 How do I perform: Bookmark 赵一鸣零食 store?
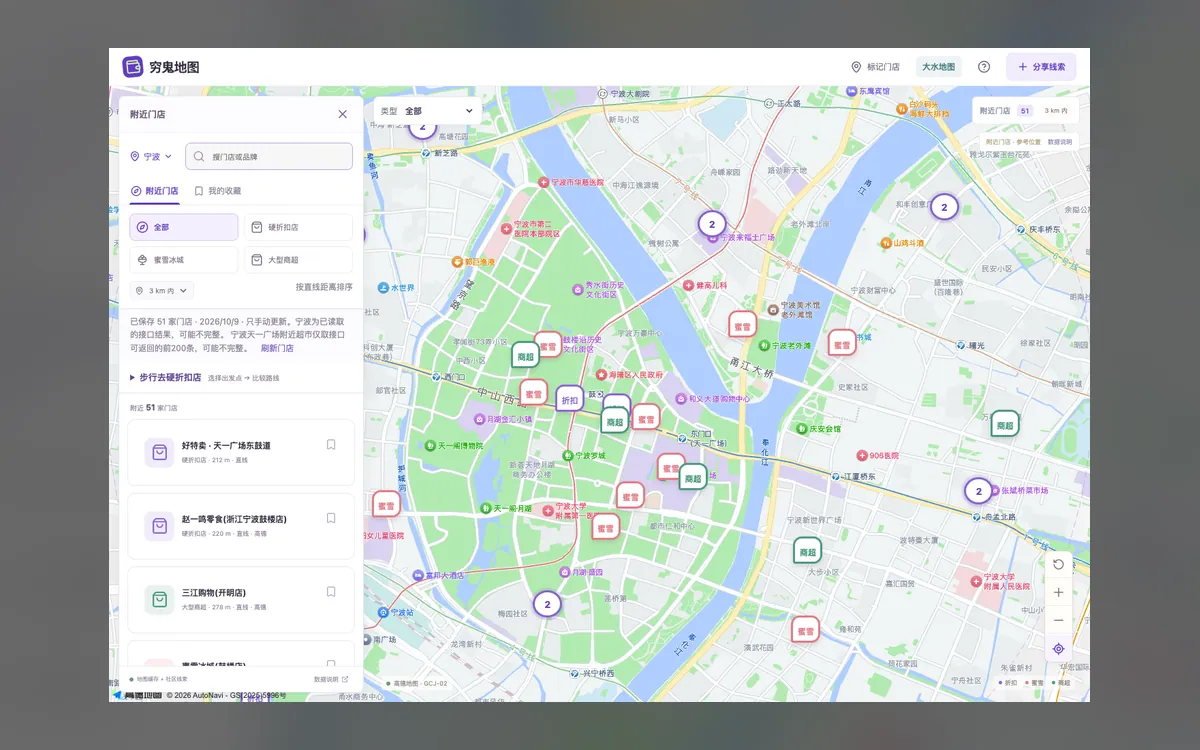(331, 518)
